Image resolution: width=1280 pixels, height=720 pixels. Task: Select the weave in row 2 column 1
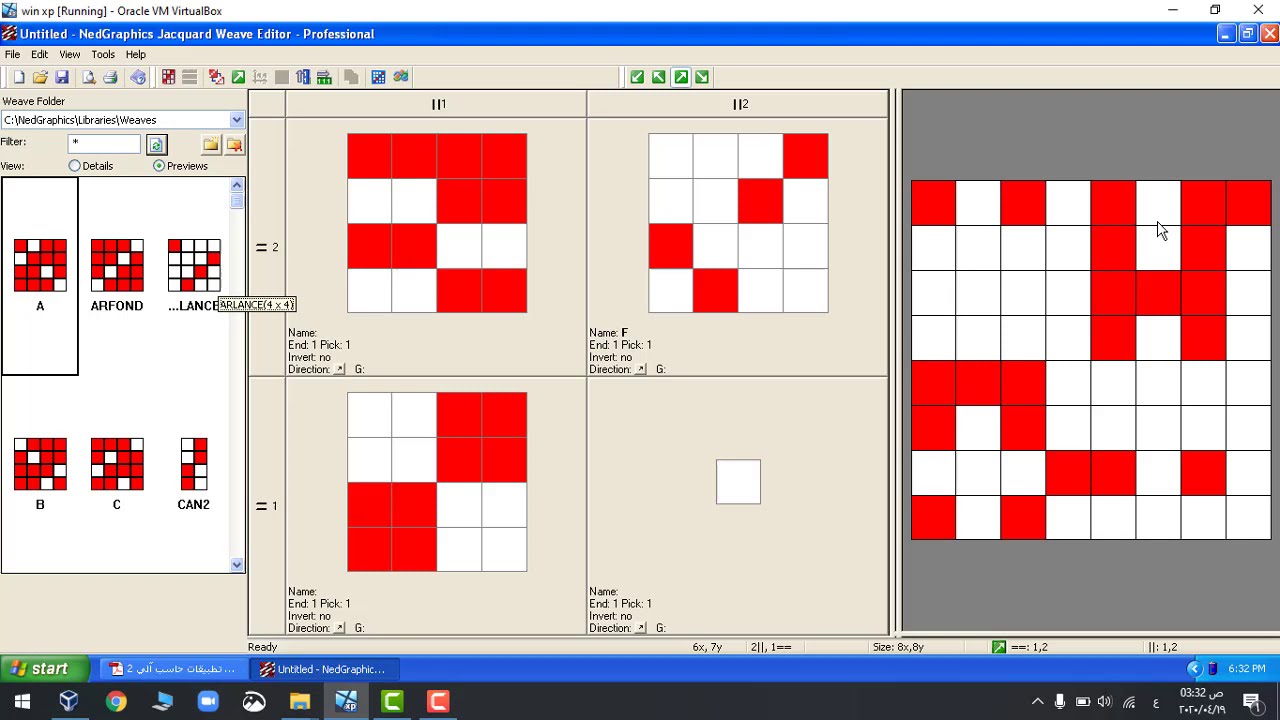pyautogui.click(x=437, y=223)
